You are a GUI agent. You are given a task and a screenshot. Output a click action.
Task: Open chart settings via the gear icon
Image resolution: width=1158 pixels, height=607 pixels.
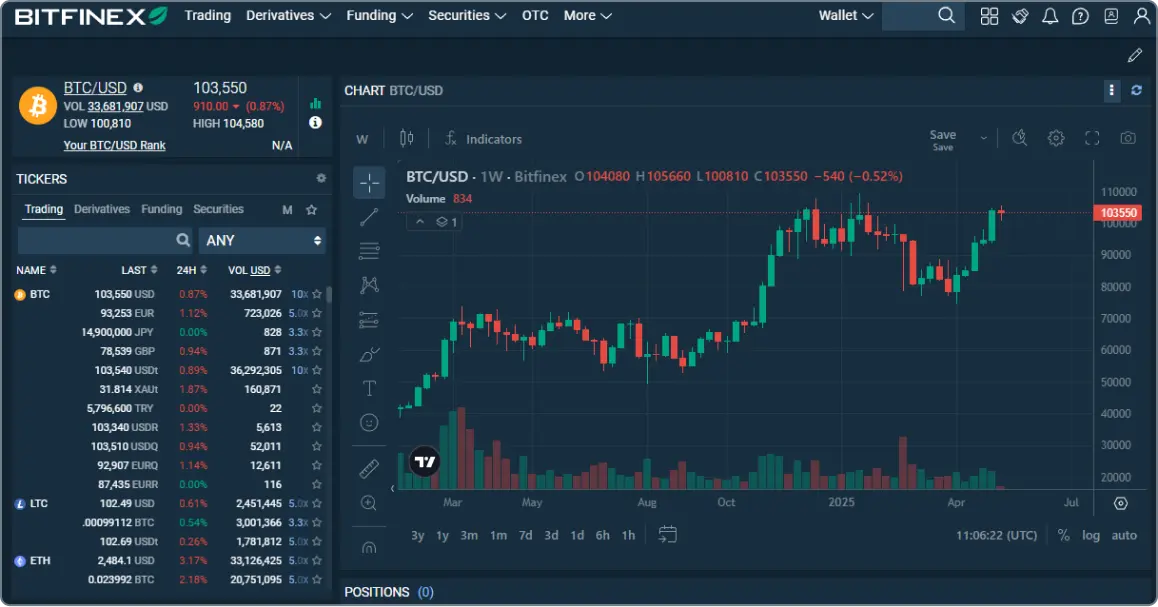coord(1056,138)
